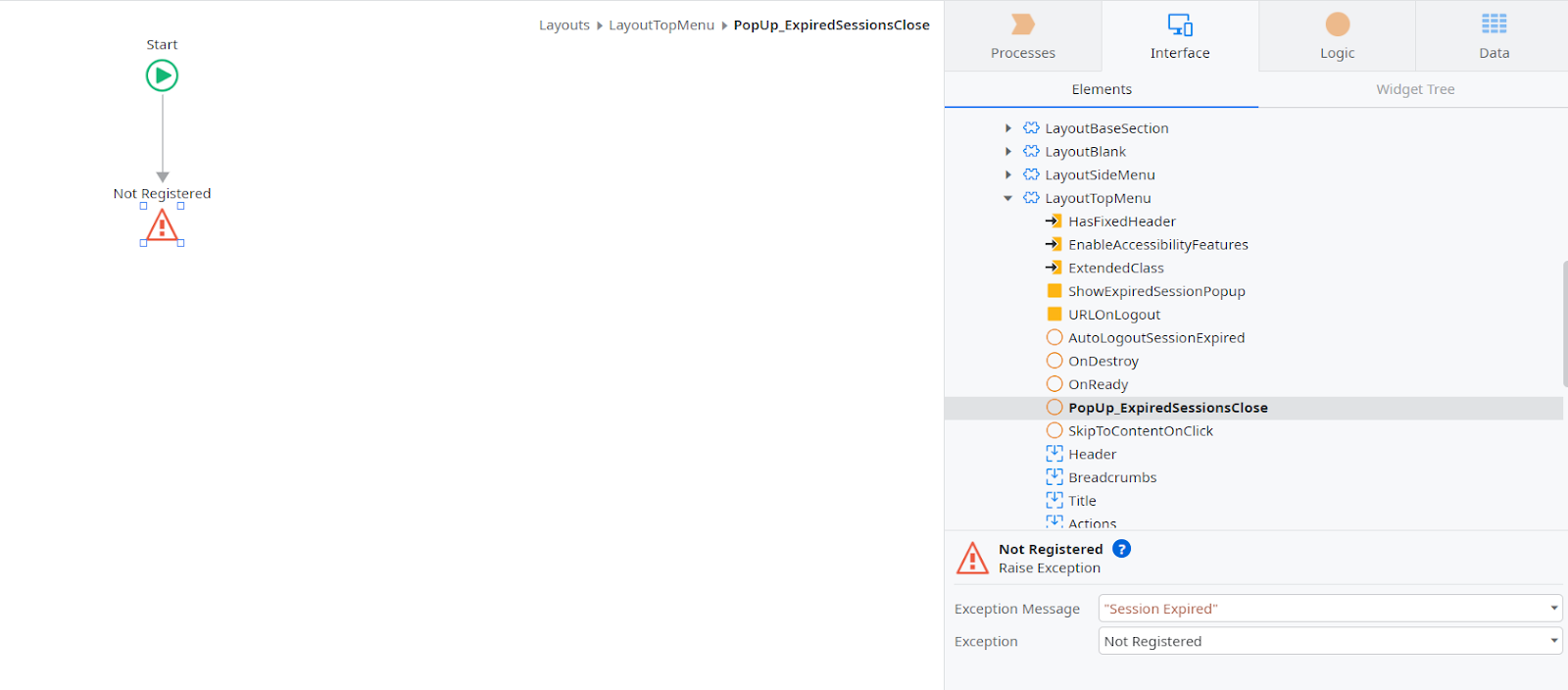Open the help icon beside Not Registered
The image size is (1568, 690).
point(1122,549)
